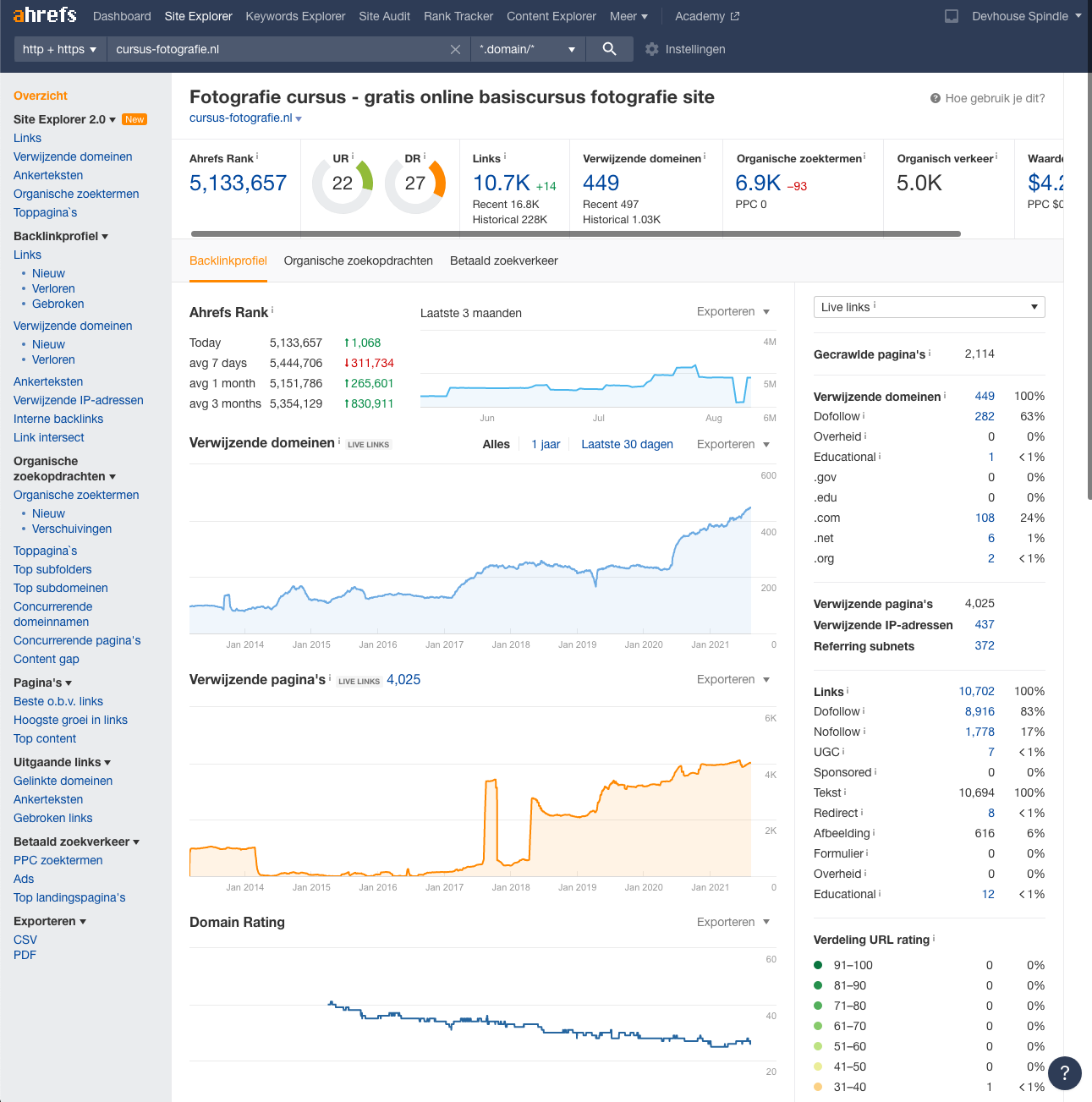Click the info icon next to Dofollow under Links
Viewport: 1092px width, 1102px height.
coord(864,710)
